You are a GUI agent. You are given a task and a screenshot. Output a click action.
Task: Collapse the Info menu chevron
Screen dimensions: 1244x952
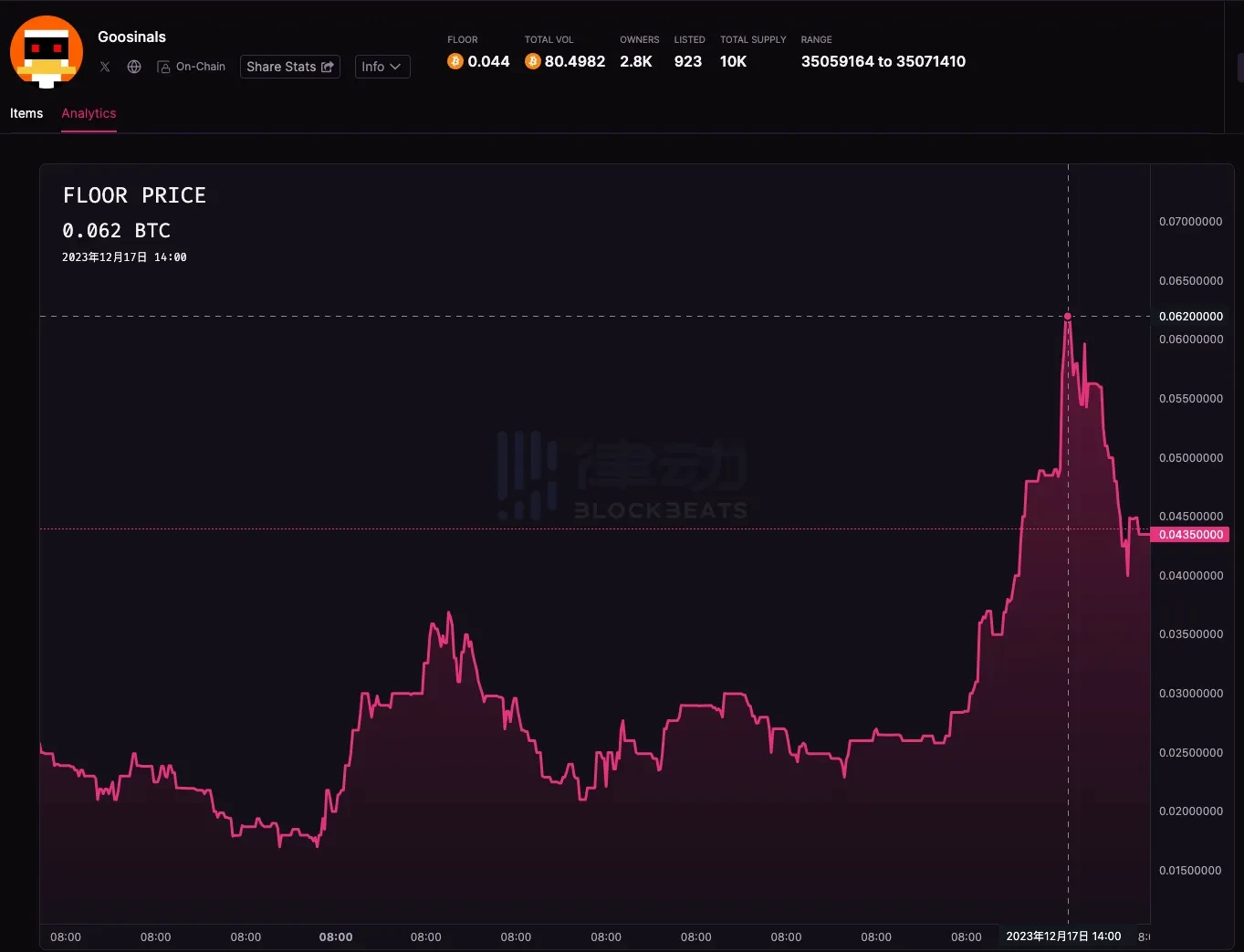[394, 67]
